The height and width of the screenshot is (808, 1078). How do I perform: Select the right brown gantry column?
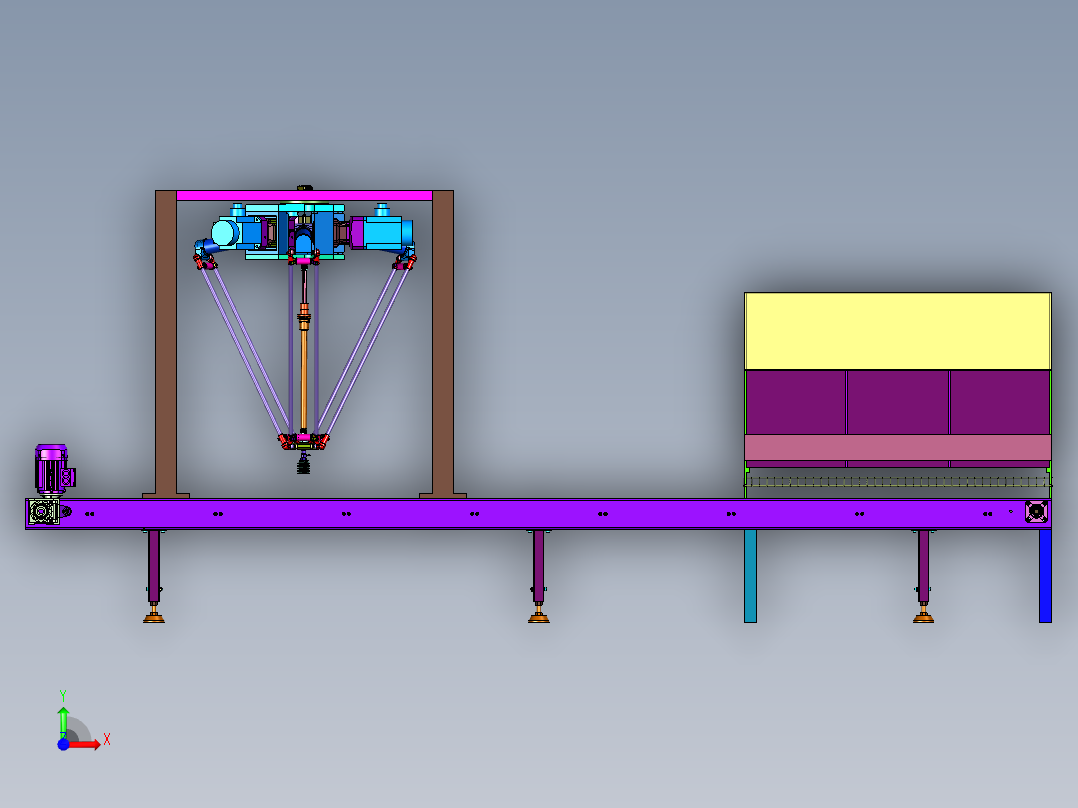click(x=443, y=342)
